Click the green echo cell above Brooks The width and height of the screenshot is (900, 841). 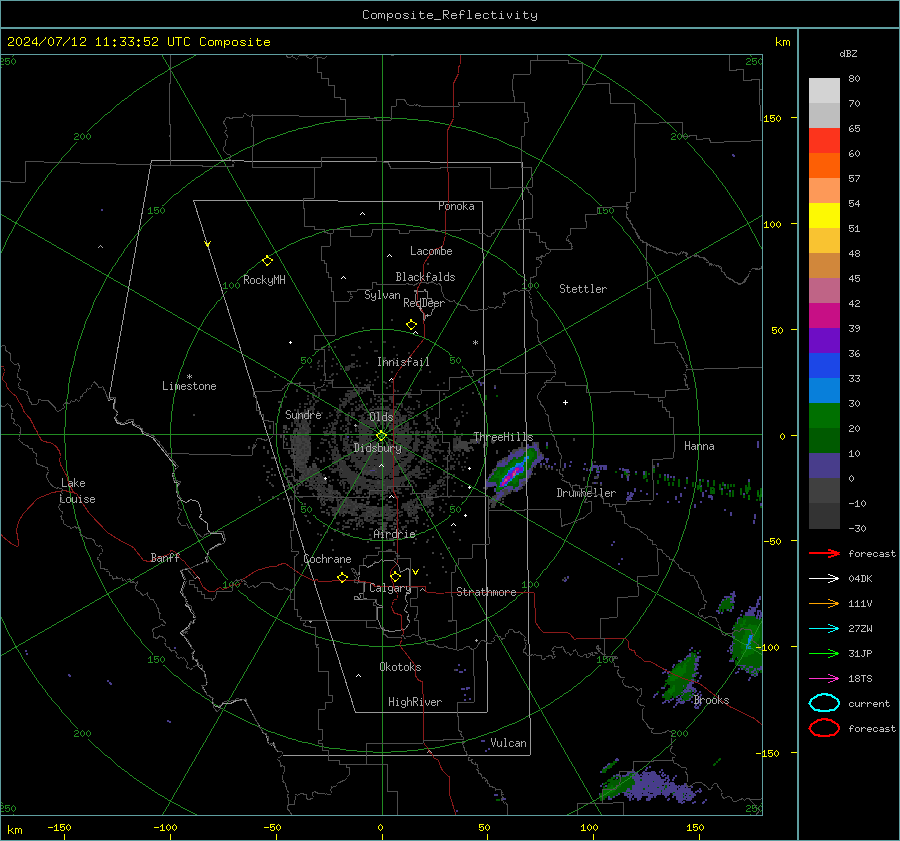(683, 676)
